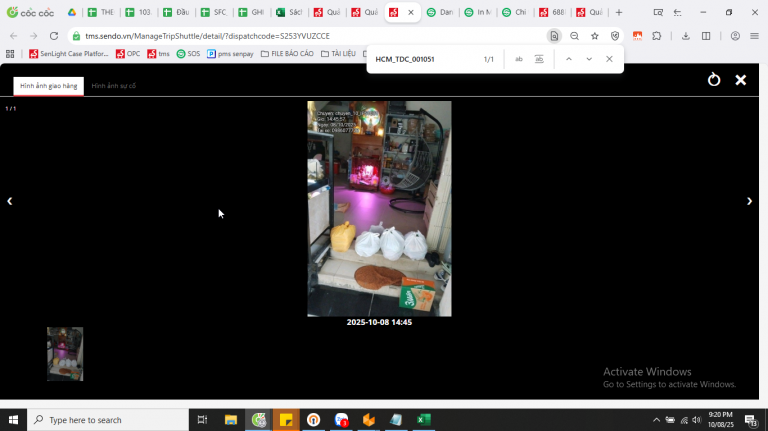Click the Cốc Cốc browser logo
Viewport: 768px width, 431px height.
click(30, 12)
